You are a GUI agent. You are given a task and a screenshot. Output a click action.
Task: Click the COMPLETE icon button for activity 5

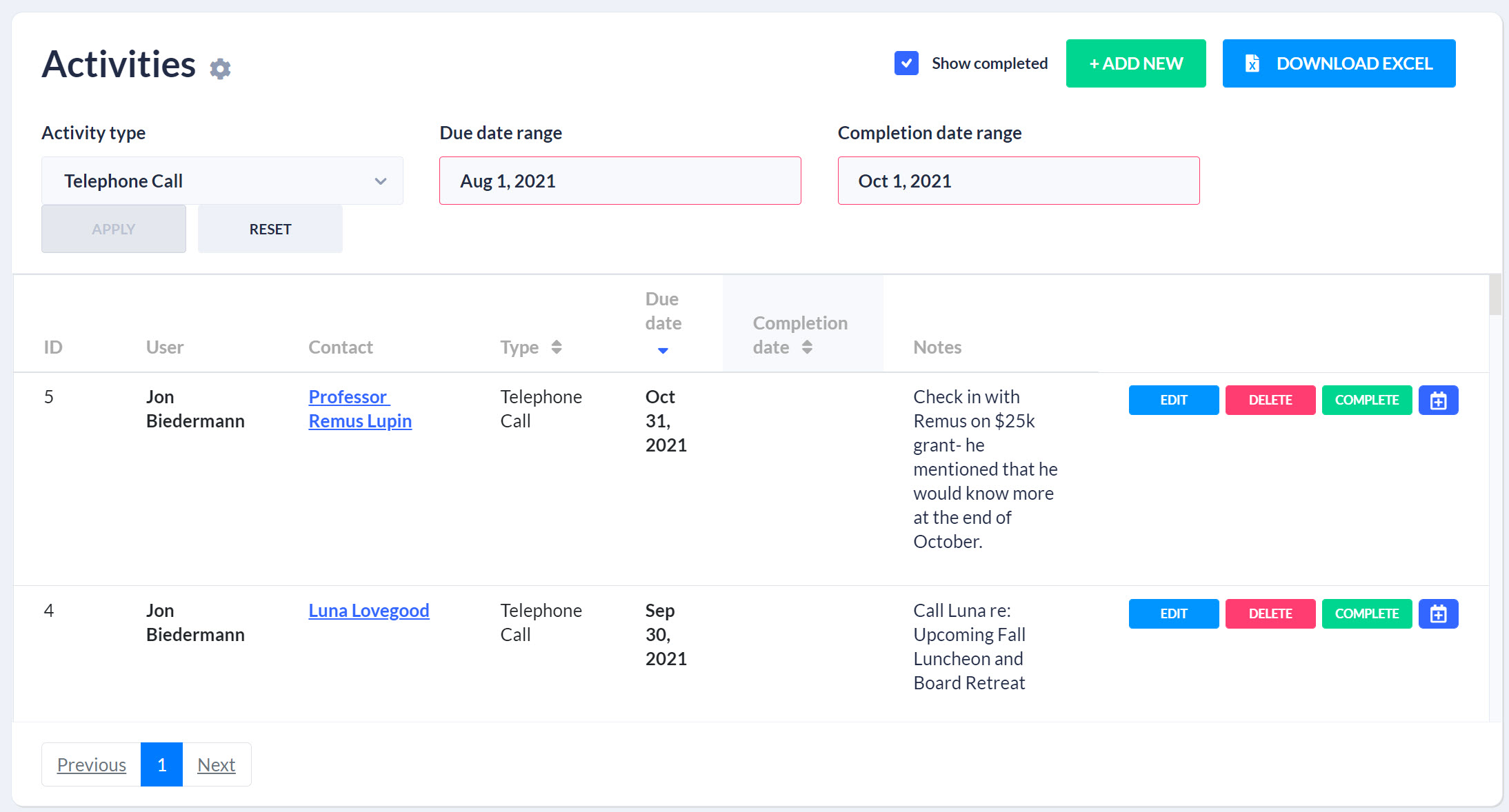(x=1366, y=400)
